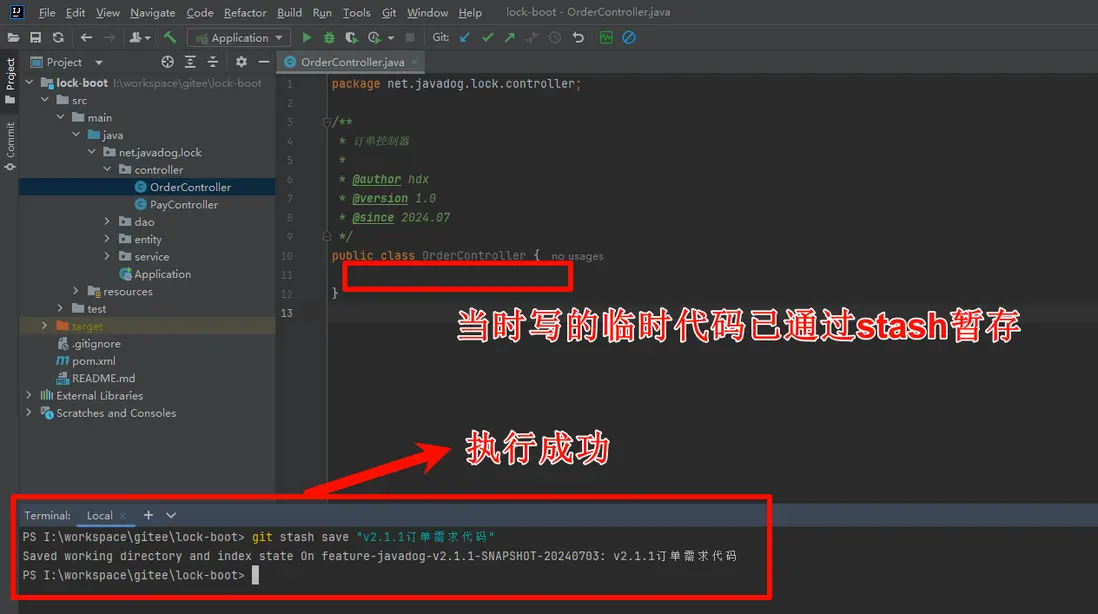This screenshot has height=614, width=1098.
Task: Open the green monitor toolbar icon
Action: point(606,38)
